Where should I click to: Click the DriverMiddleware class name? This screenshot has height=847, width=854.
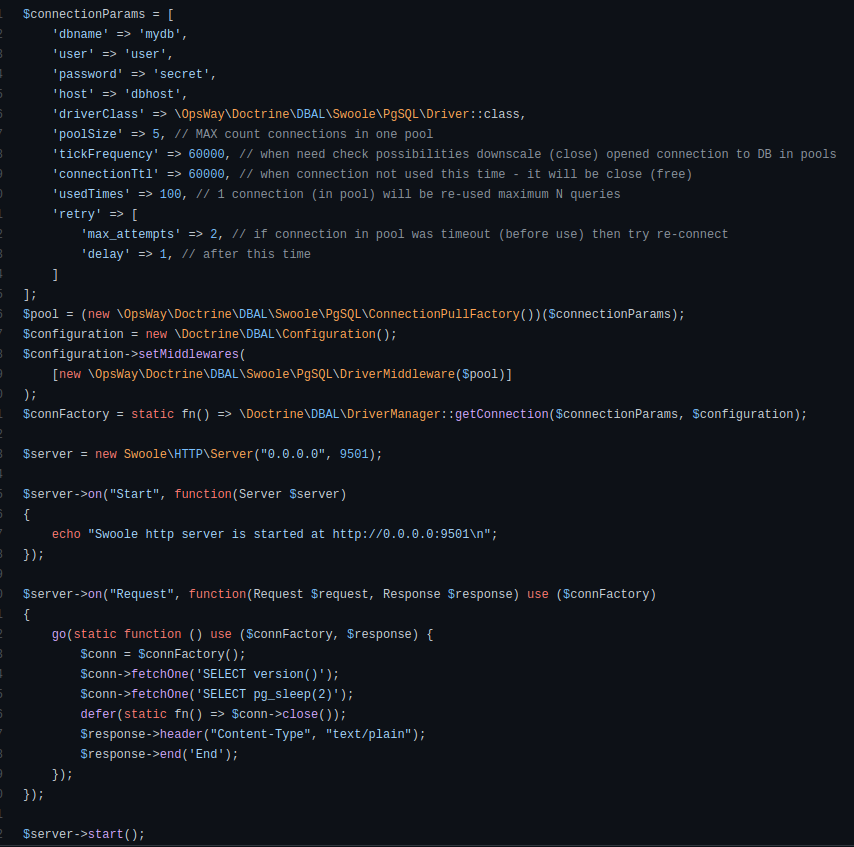397,374
